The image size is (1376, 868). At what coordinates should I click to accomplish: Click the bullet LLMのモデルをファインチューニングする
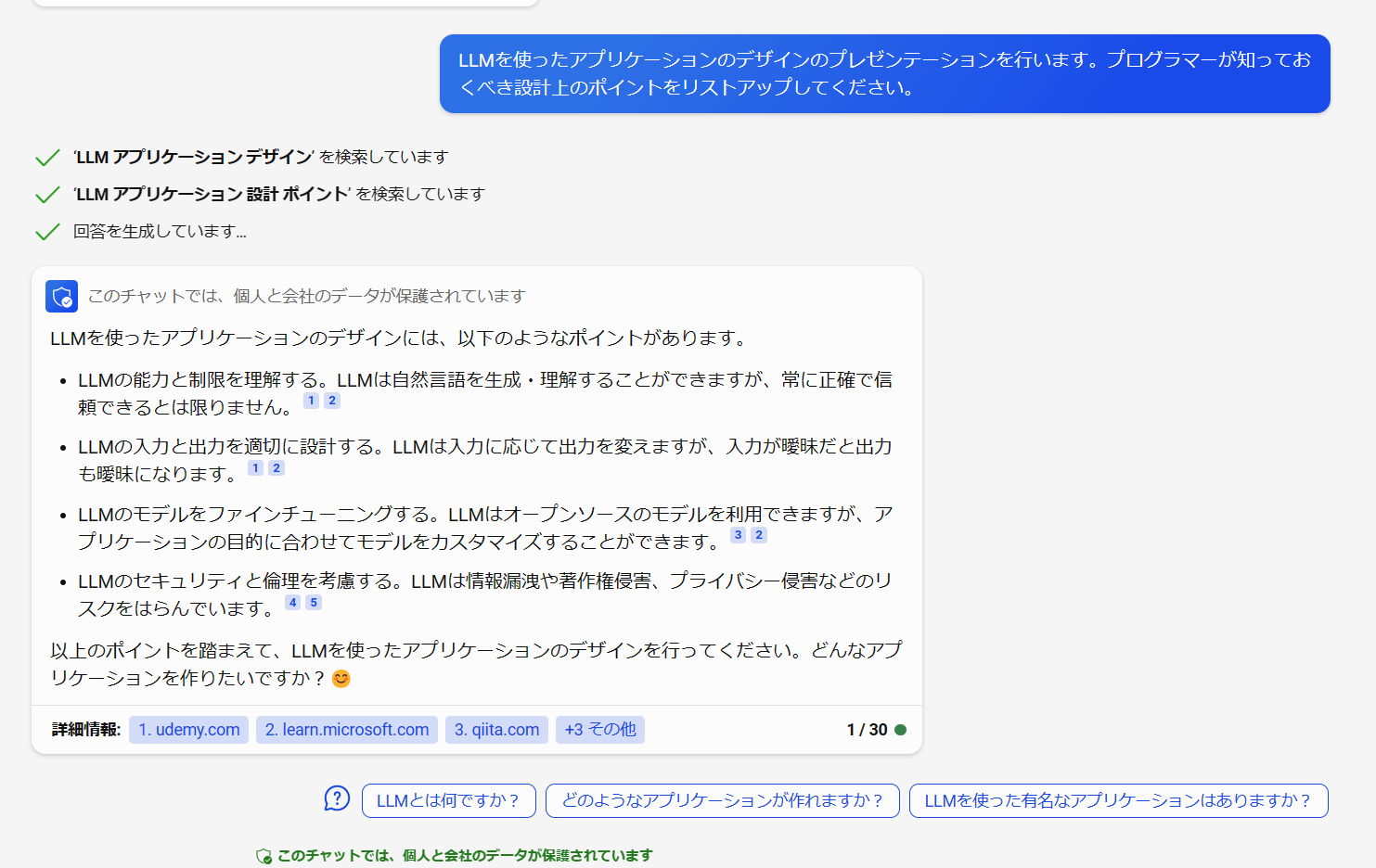pyautogui.click(x=485, y=528)
